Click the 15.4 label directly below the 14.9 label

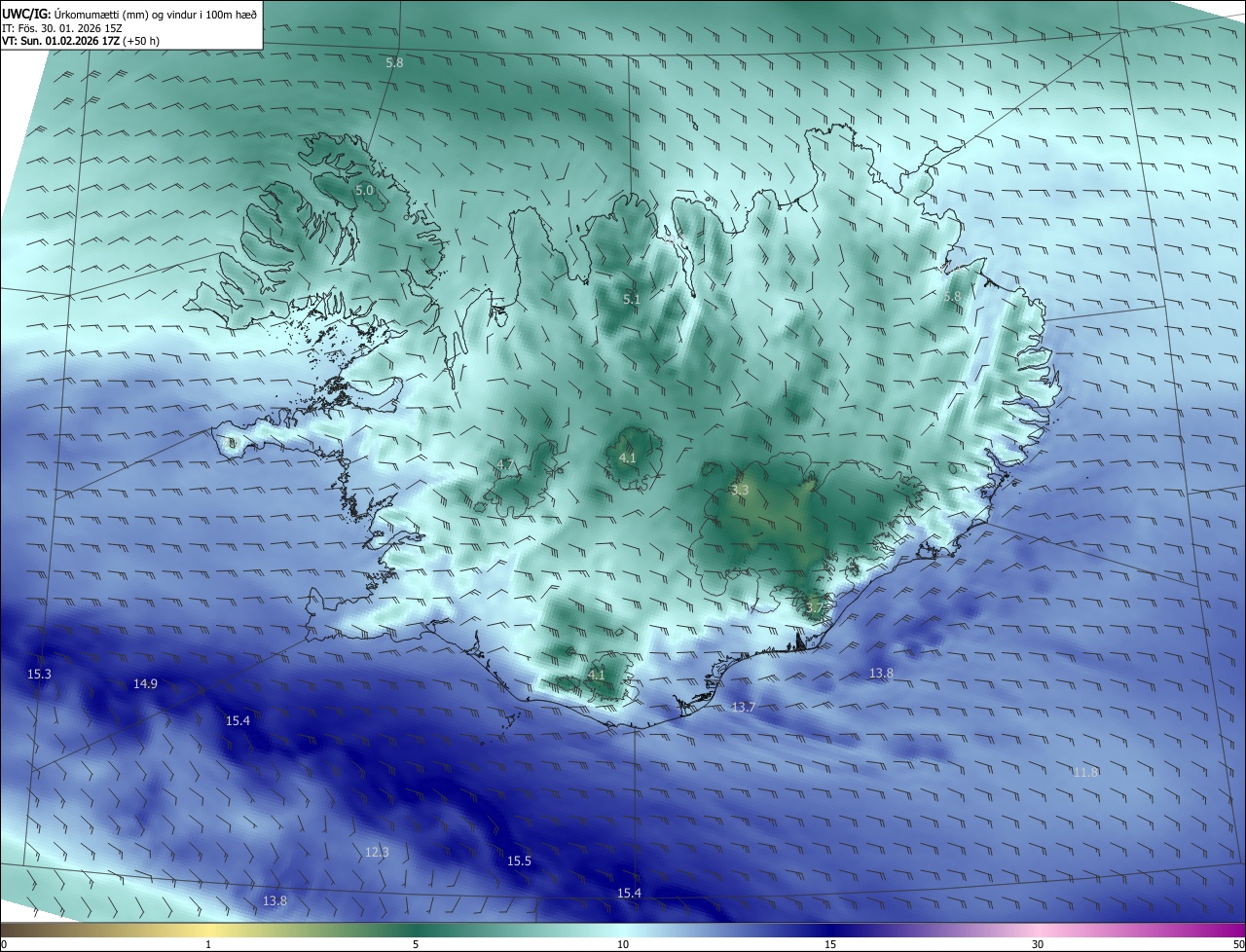coord(238,720)
